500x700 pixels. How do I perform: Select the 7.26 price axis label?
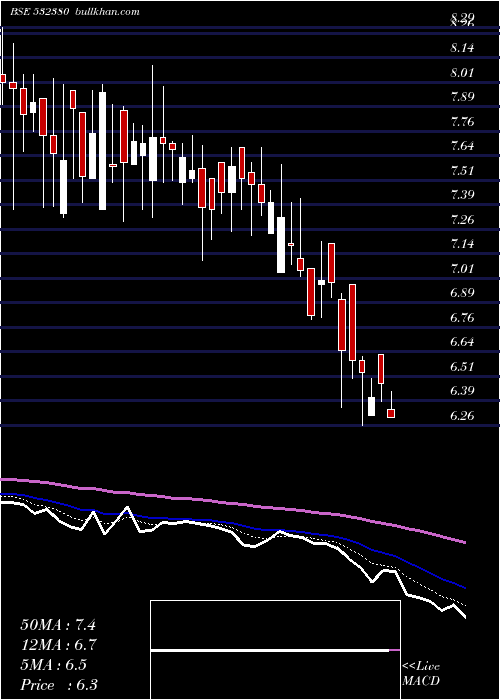coord(462,220)
